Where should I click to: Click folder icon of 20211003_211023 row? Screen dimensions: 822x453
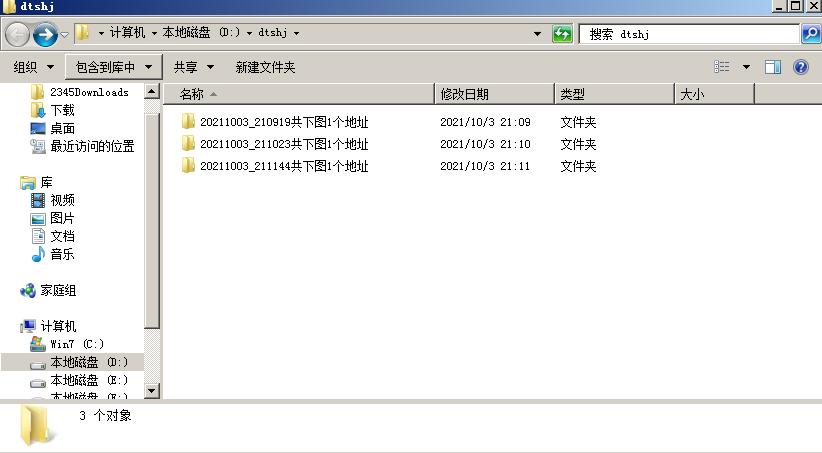[188, 143]
